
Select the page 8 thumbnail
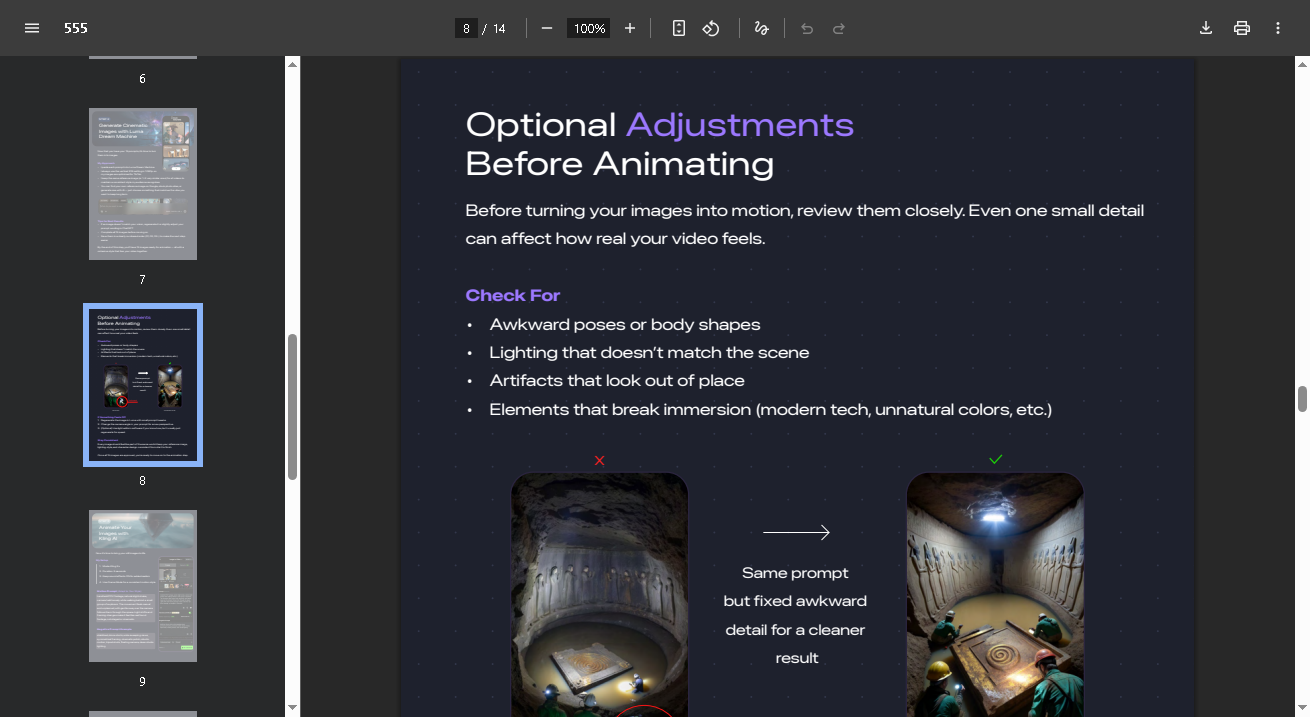[x=143, y=385]
